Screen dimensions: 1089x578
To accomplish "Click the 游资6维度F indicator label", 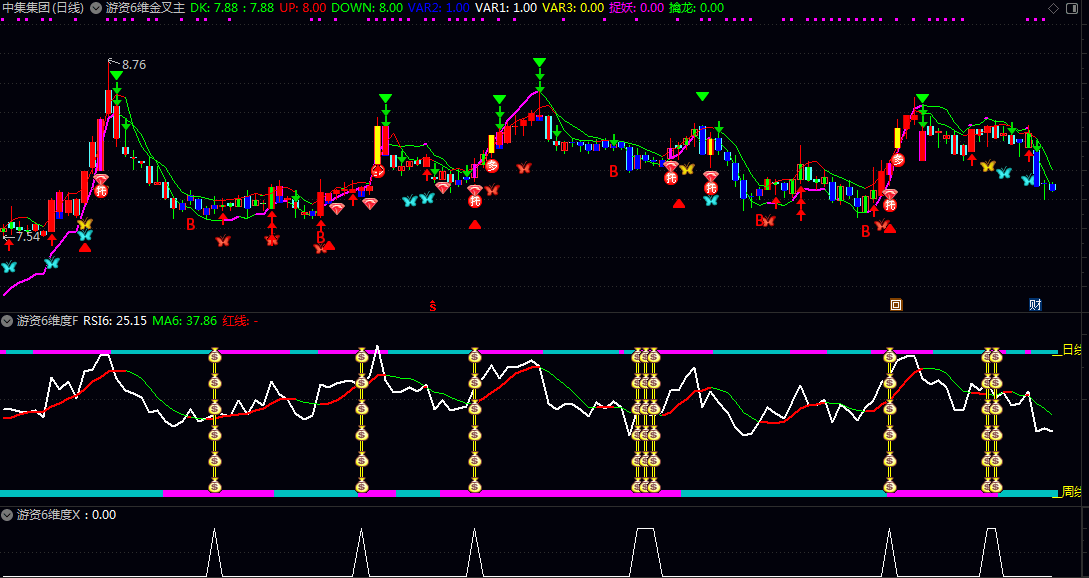I will [47, 321].
